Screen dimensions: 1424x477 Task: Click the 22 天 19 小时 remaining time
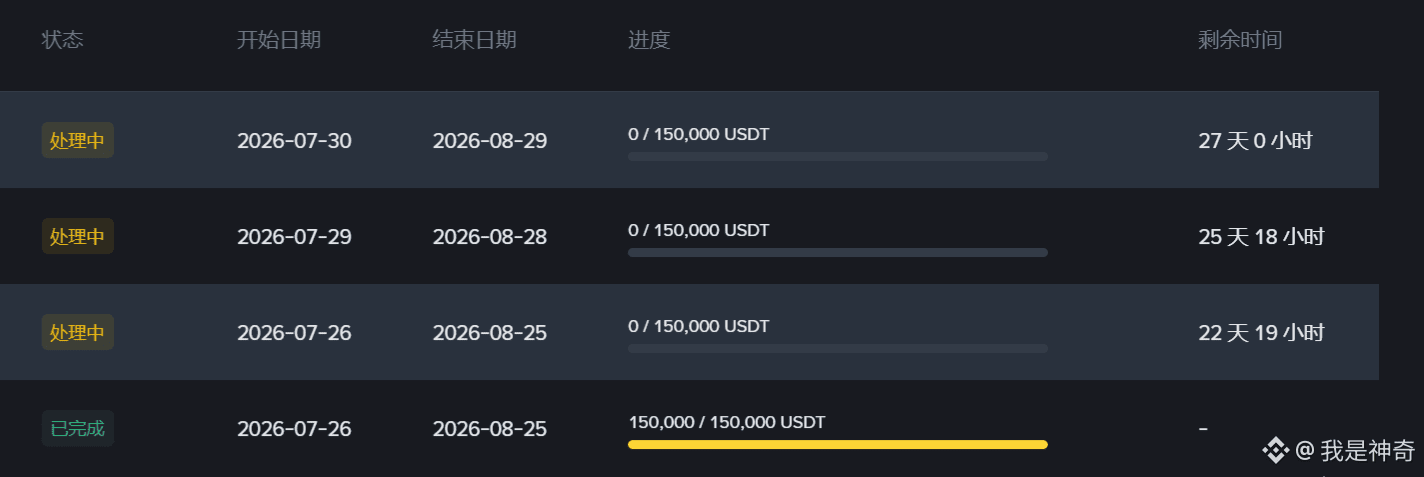click(1261, 333)
